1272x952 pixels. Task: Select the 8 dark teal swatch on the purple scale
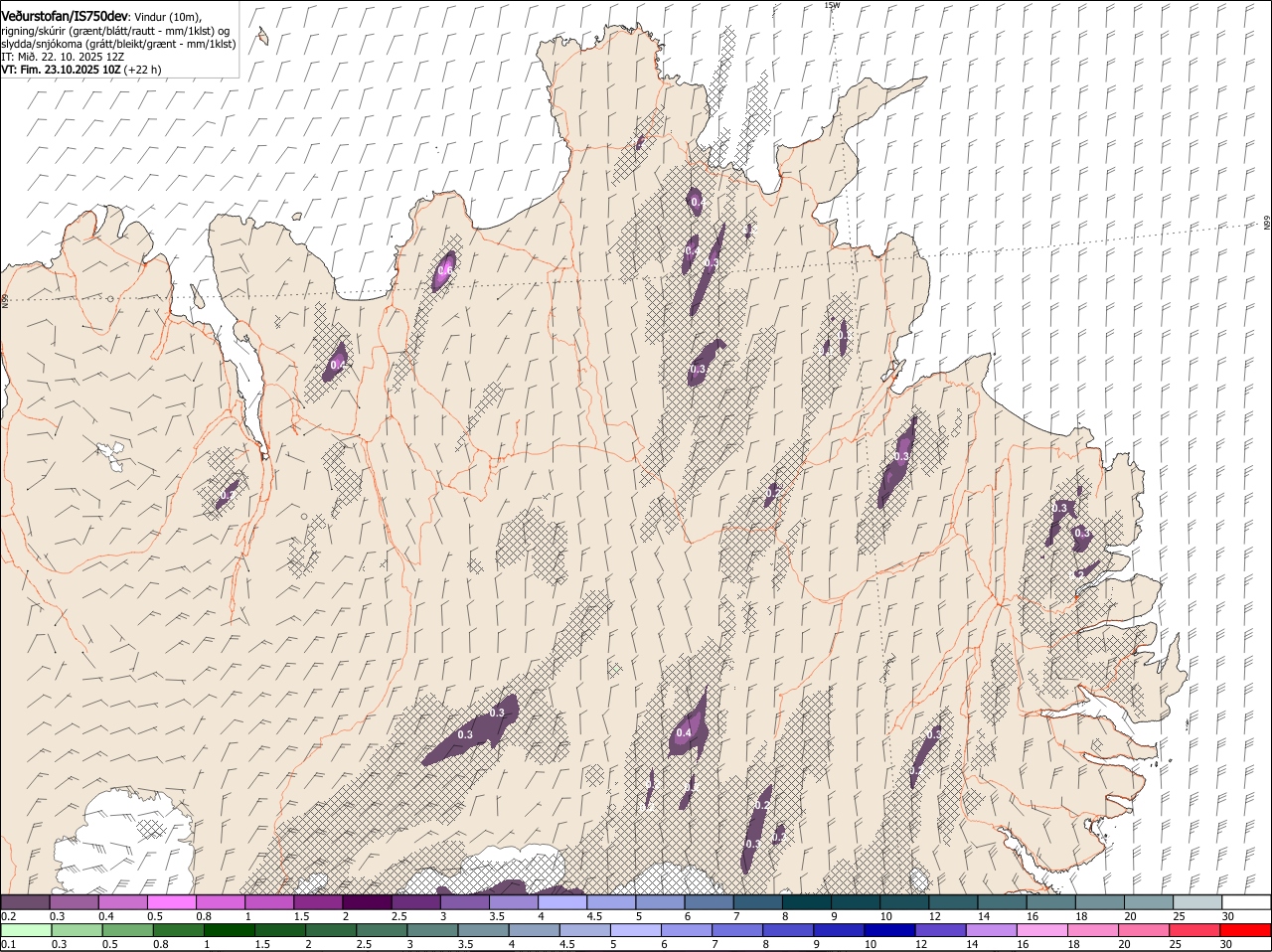[x=806, y=901]
